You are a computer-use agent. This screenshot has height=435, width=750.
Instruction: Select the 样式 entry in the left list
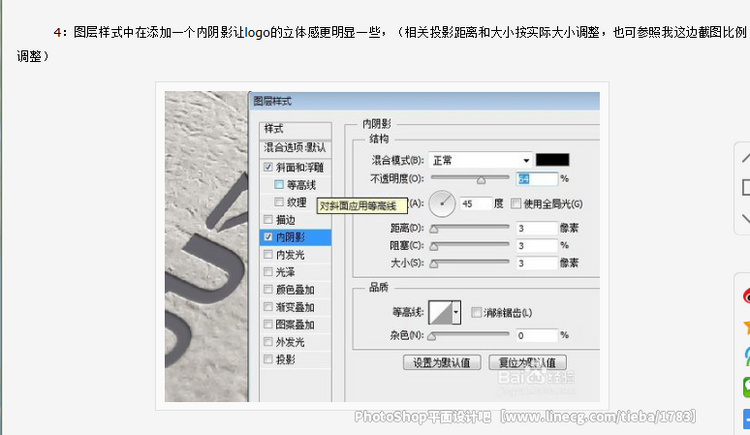tap(296, 129)
